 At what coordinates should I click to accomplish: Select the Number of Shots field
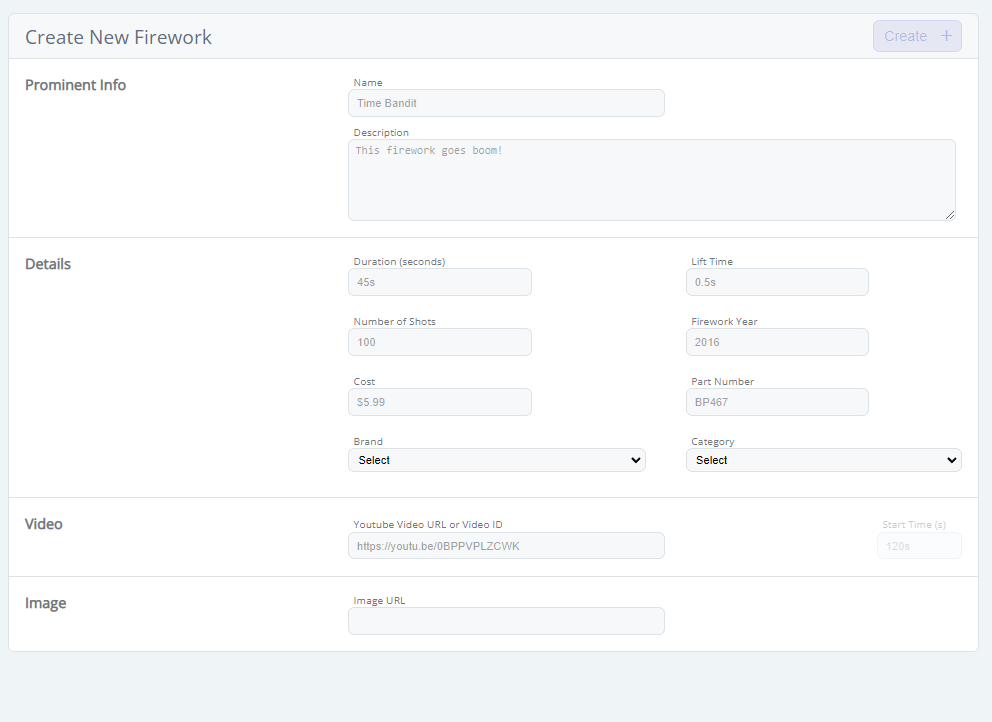[440, 342]
